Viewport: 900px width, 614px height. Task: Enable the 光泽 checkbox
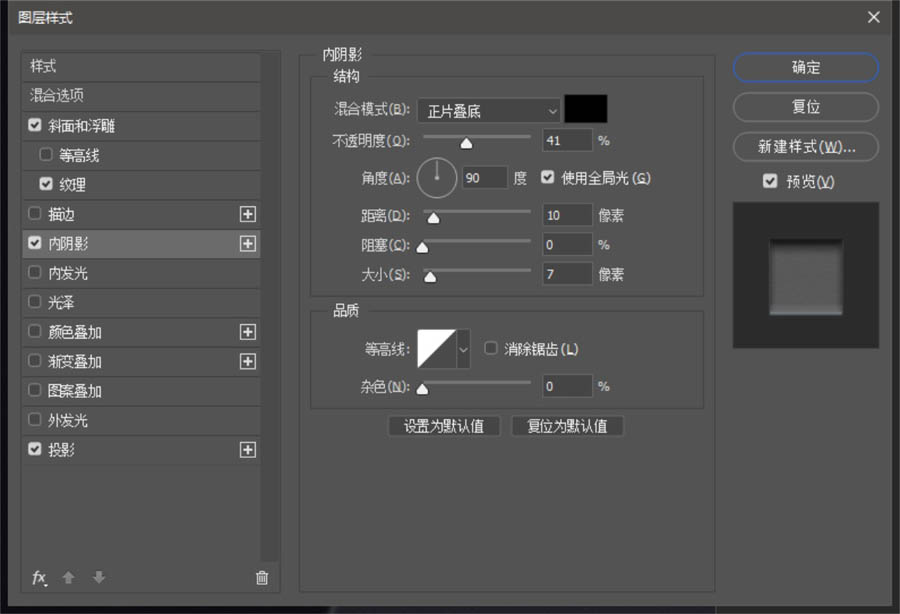click(x=35, y=302)
